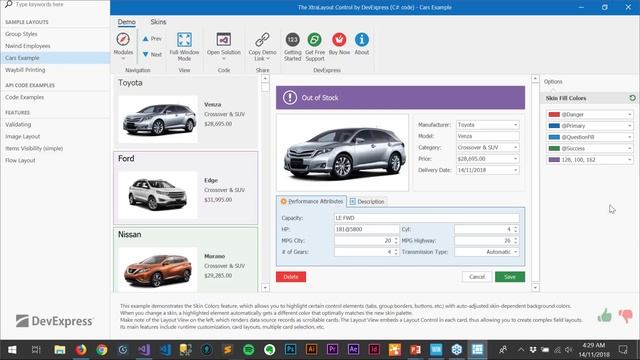Open Group Styles layout sample

click(21, 34)
